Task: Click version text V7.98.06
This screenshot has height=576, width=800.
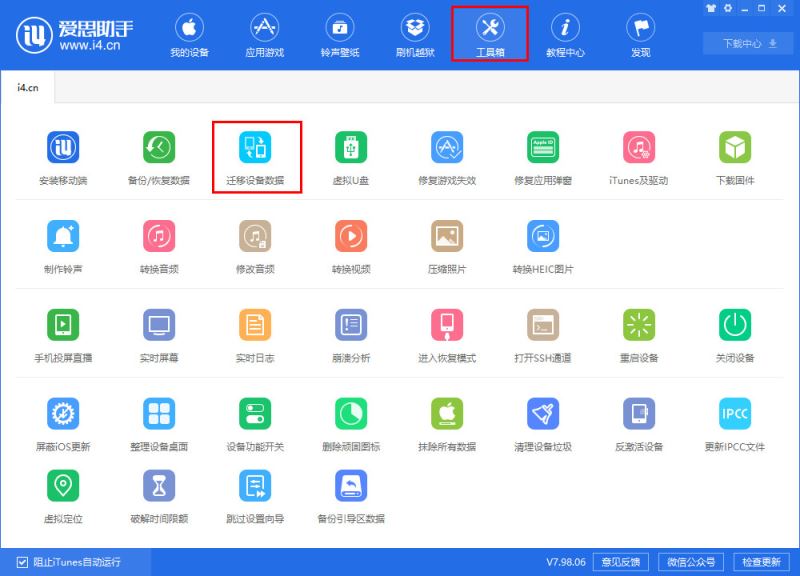Action: point(566,562)
